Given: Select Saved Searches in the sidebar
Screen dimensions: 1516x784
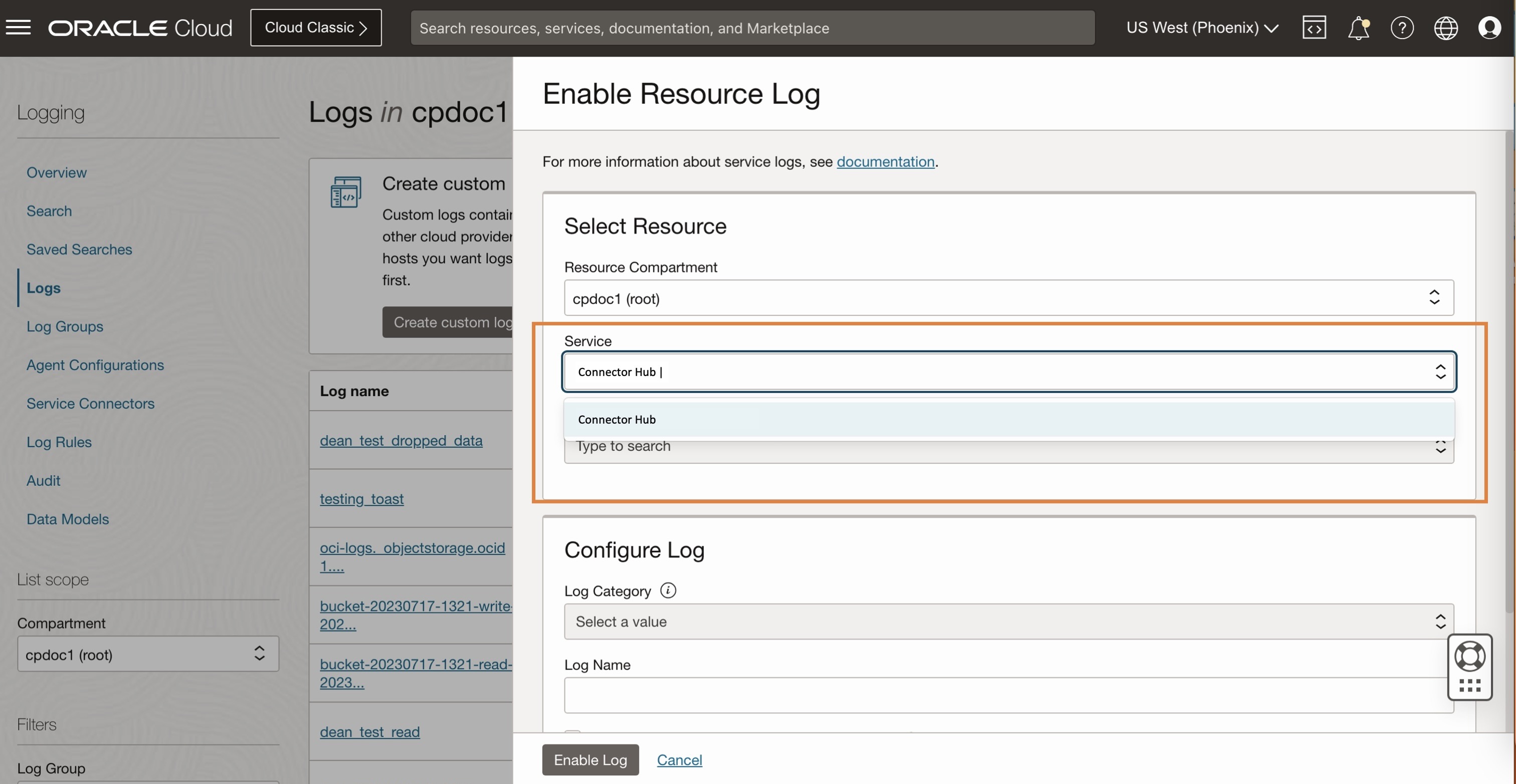Looking at the screenshot, I should point(79,249).
